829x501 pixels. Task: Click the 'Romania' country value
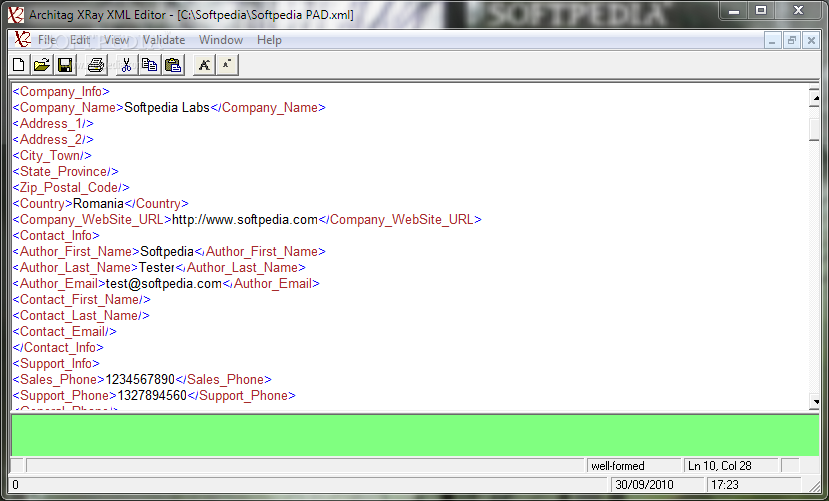click(x=98, y=203)
